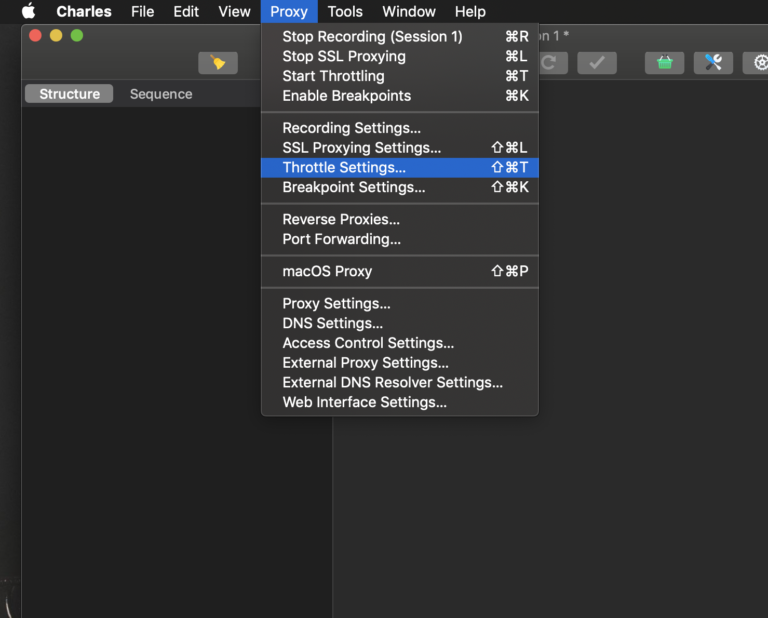Viewport: 768px width, 618px height.
Task: Select External DNS Resolver Settings
Action: [392, 382]
